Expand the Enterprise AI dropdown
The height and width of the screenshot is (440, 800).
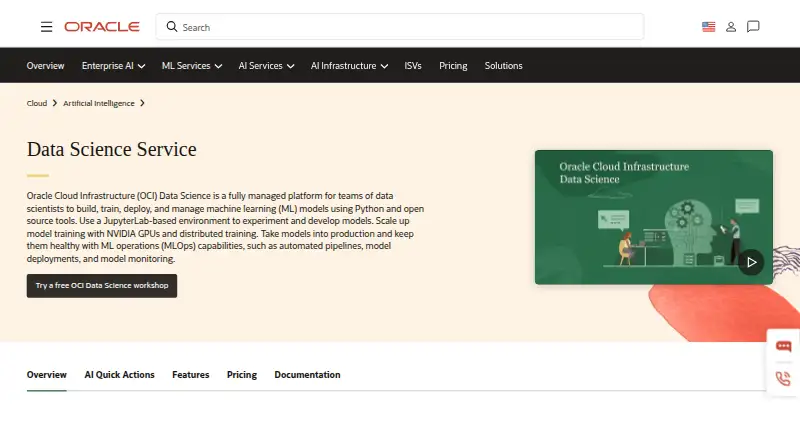113,66
